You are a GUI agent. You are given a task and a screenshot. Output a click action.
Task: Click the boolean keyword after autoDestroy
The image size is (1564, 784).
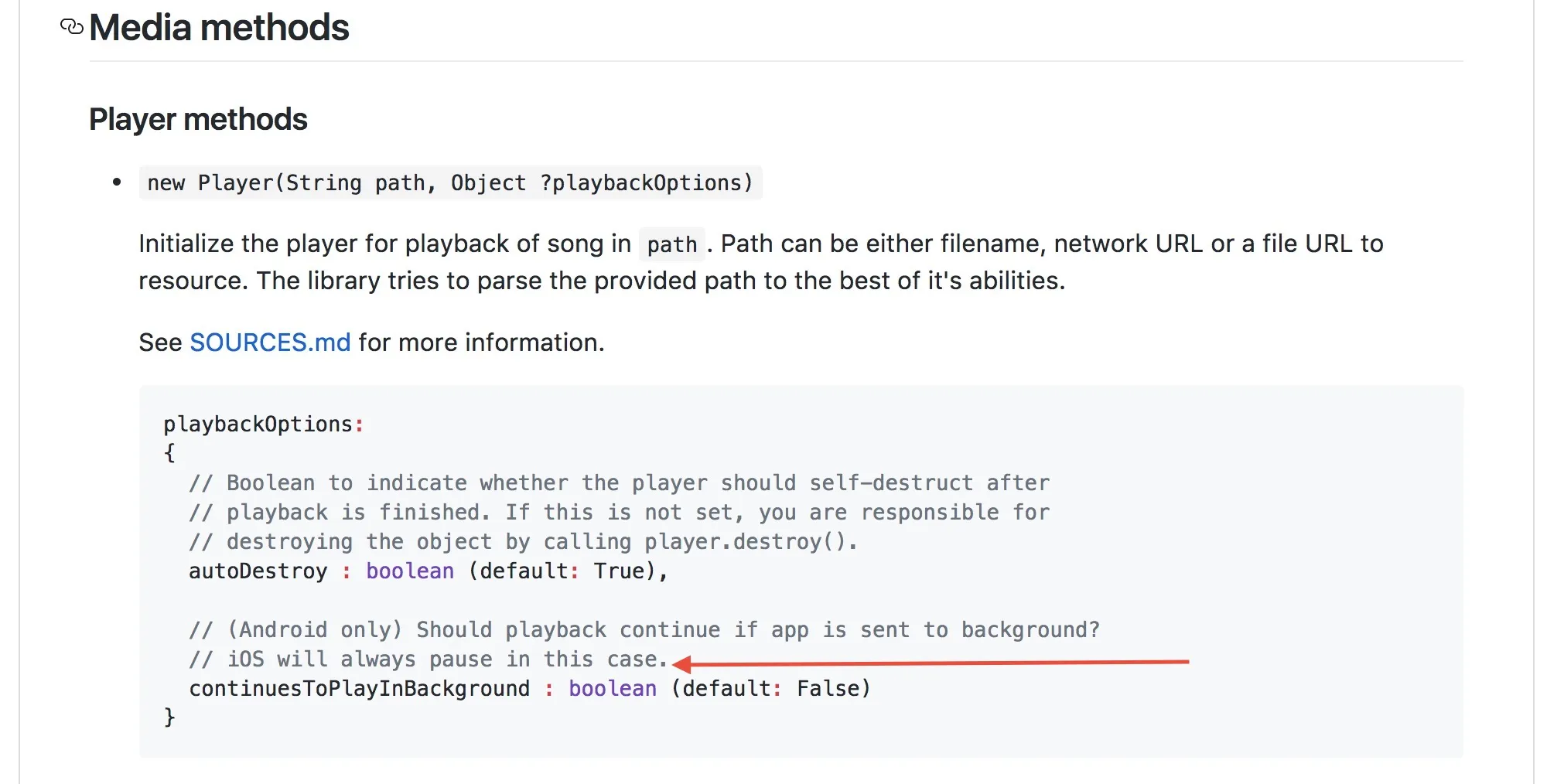tap(409, 571)
